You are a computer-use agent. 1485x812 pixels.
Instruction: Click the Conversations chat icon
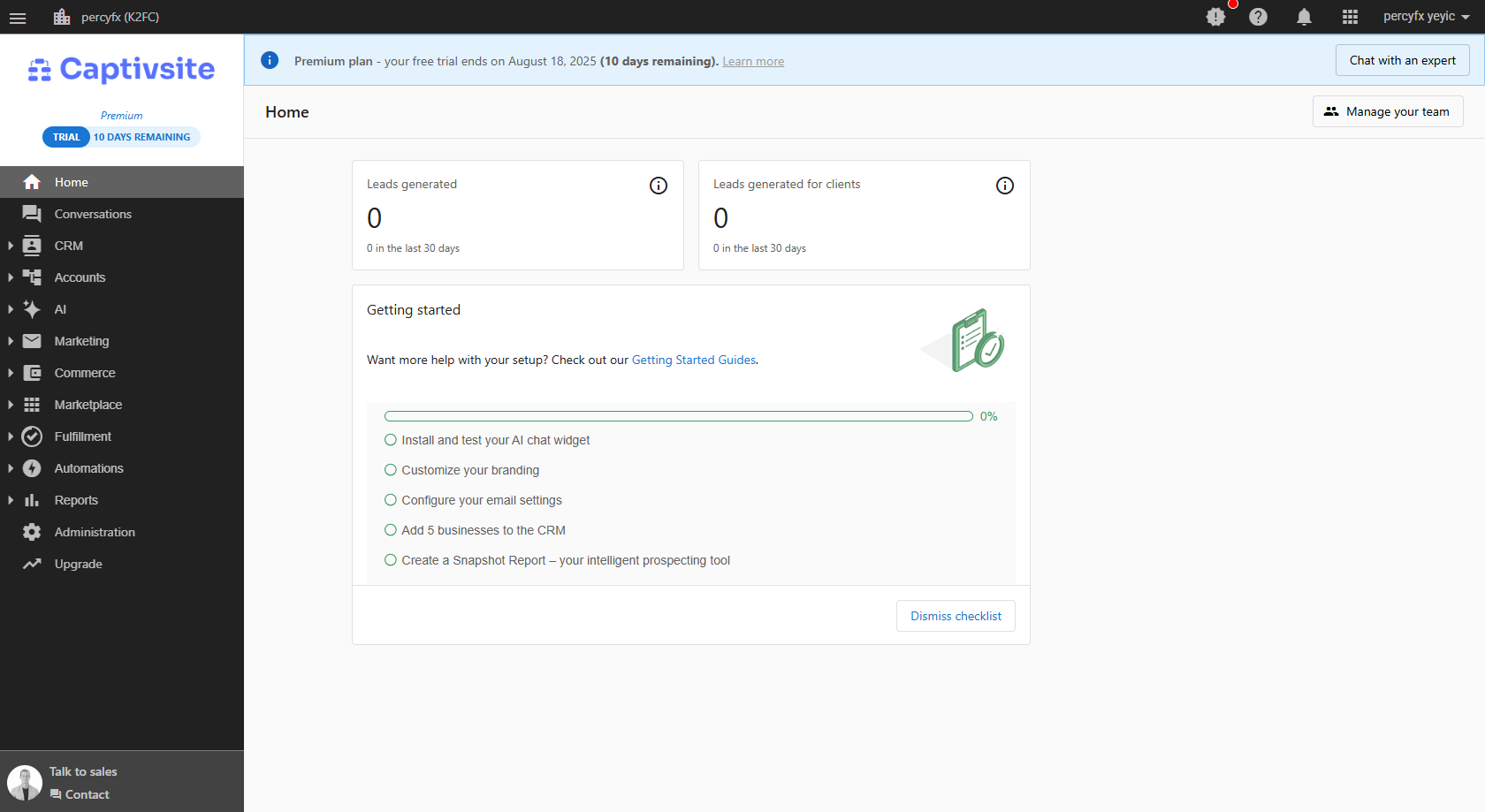click(32, 214)
